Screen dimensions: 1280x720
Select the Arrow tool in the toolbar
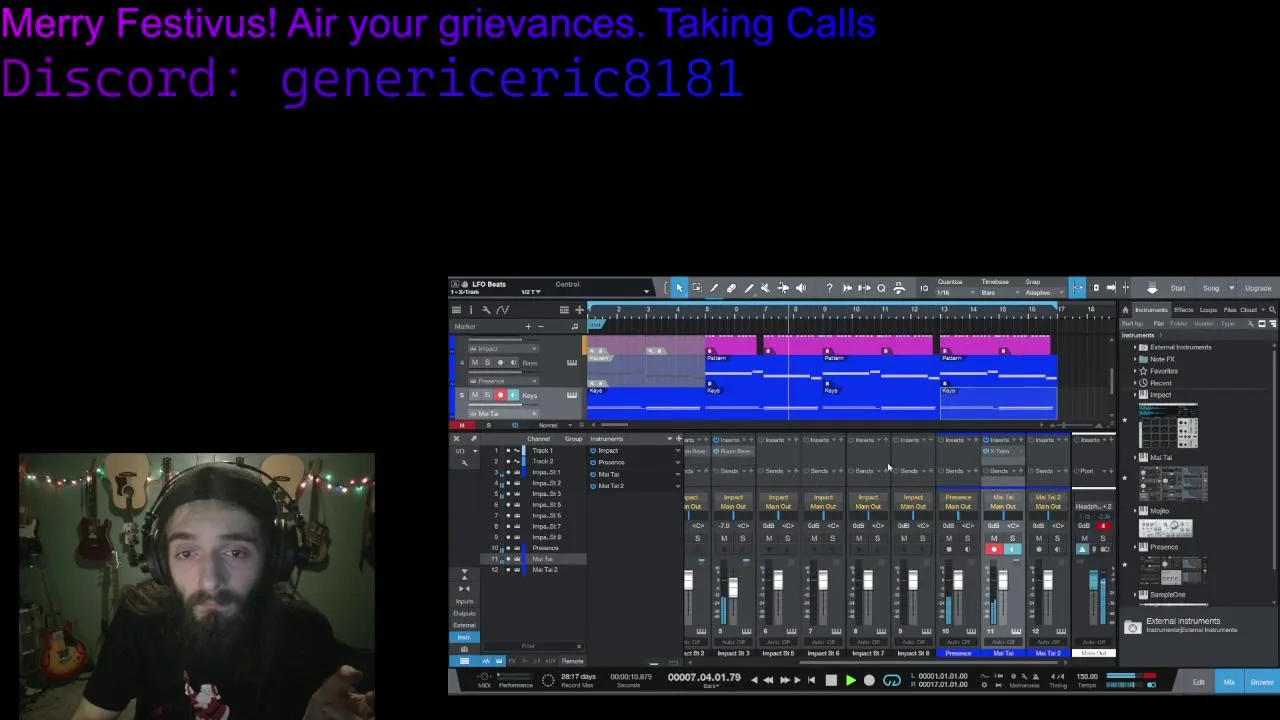pyautogui.click(x=679, y=288)
